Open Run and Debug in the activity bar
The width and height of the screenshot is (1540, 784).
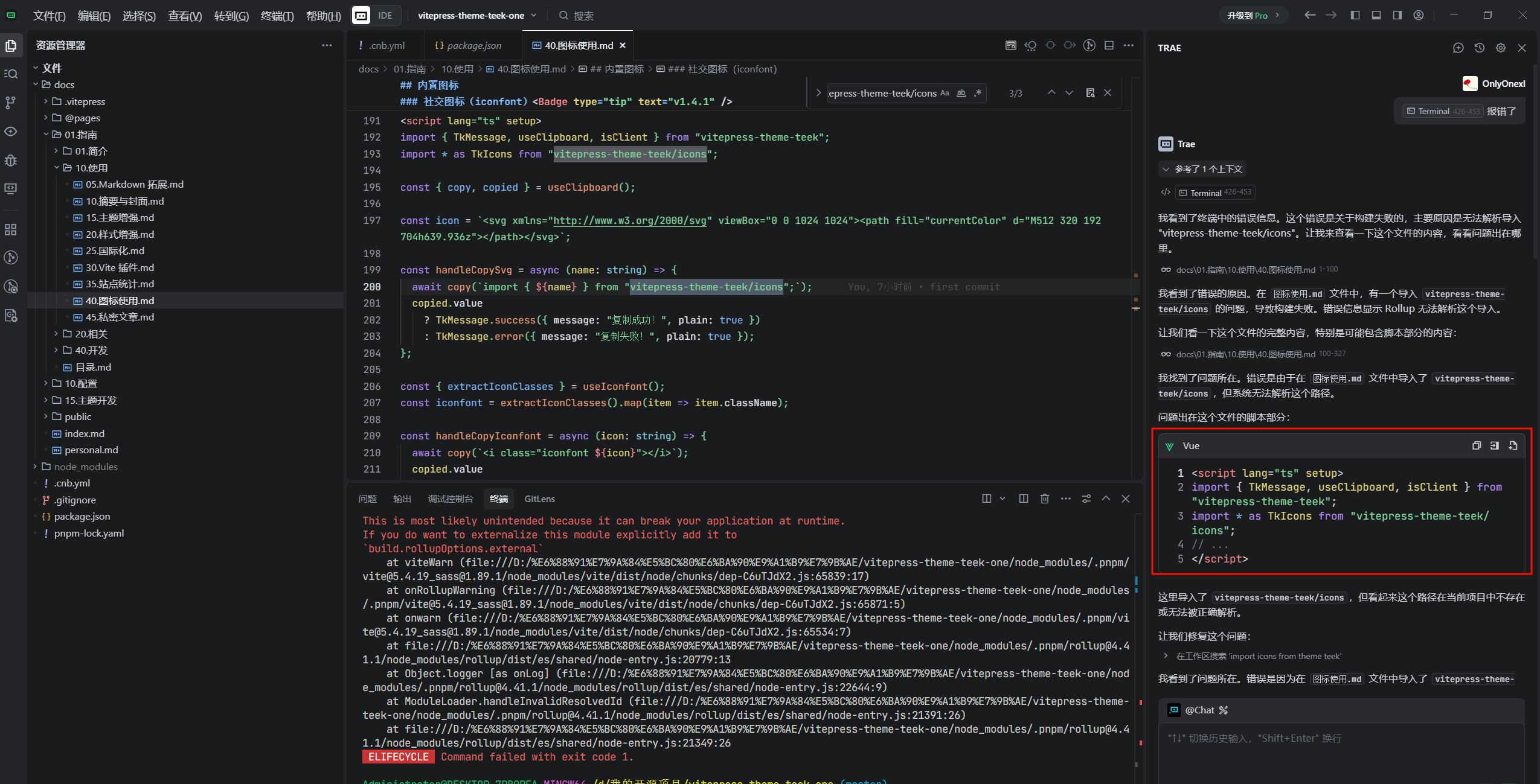click(11, 161)
